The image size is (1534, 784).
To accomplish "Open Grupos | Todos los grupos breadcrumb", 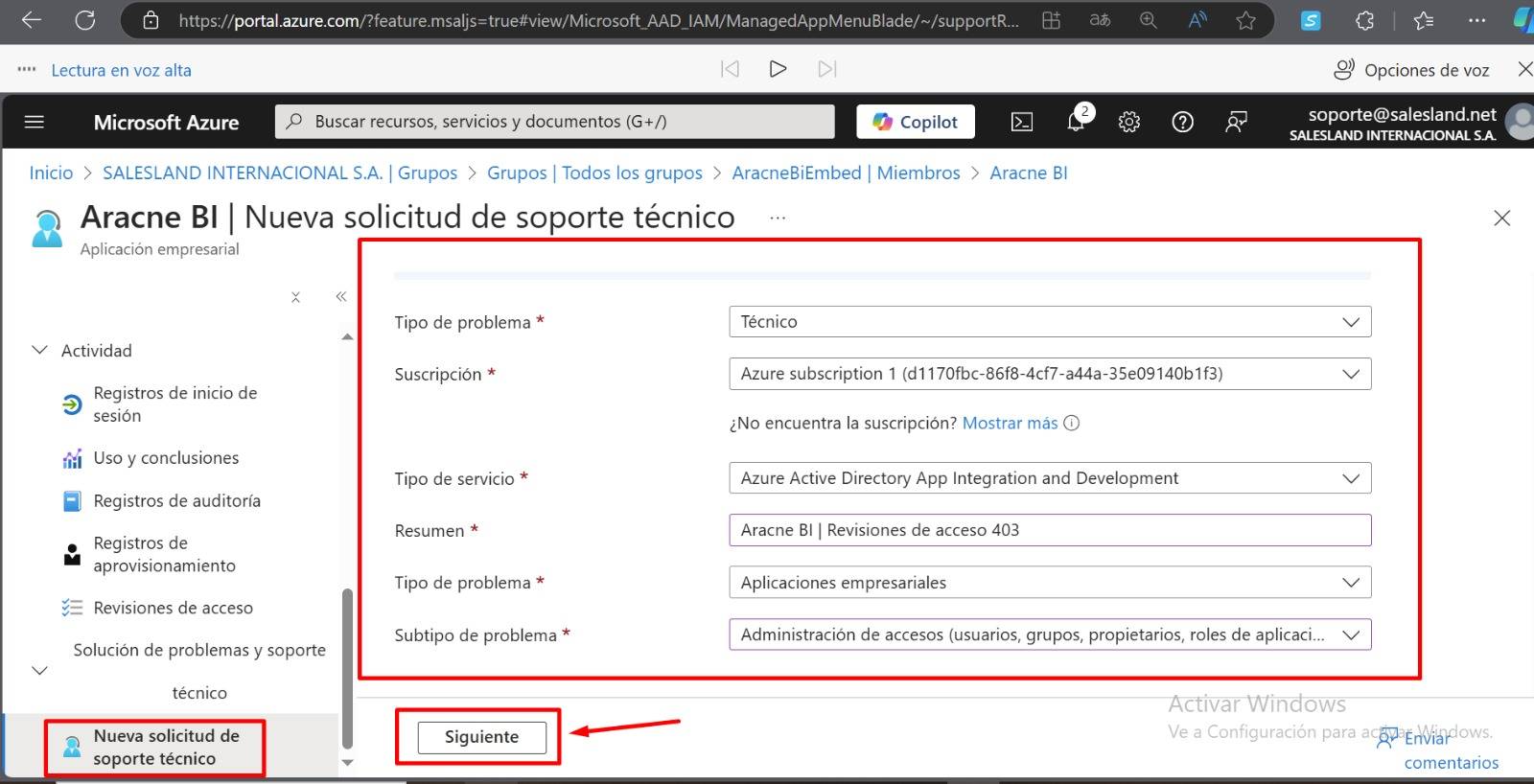I will point(594,173).
